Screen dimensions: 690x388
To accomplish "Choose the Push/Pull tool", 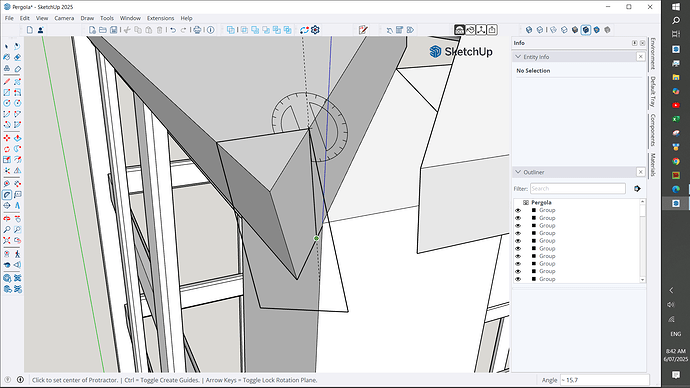I will click(18, 138).
